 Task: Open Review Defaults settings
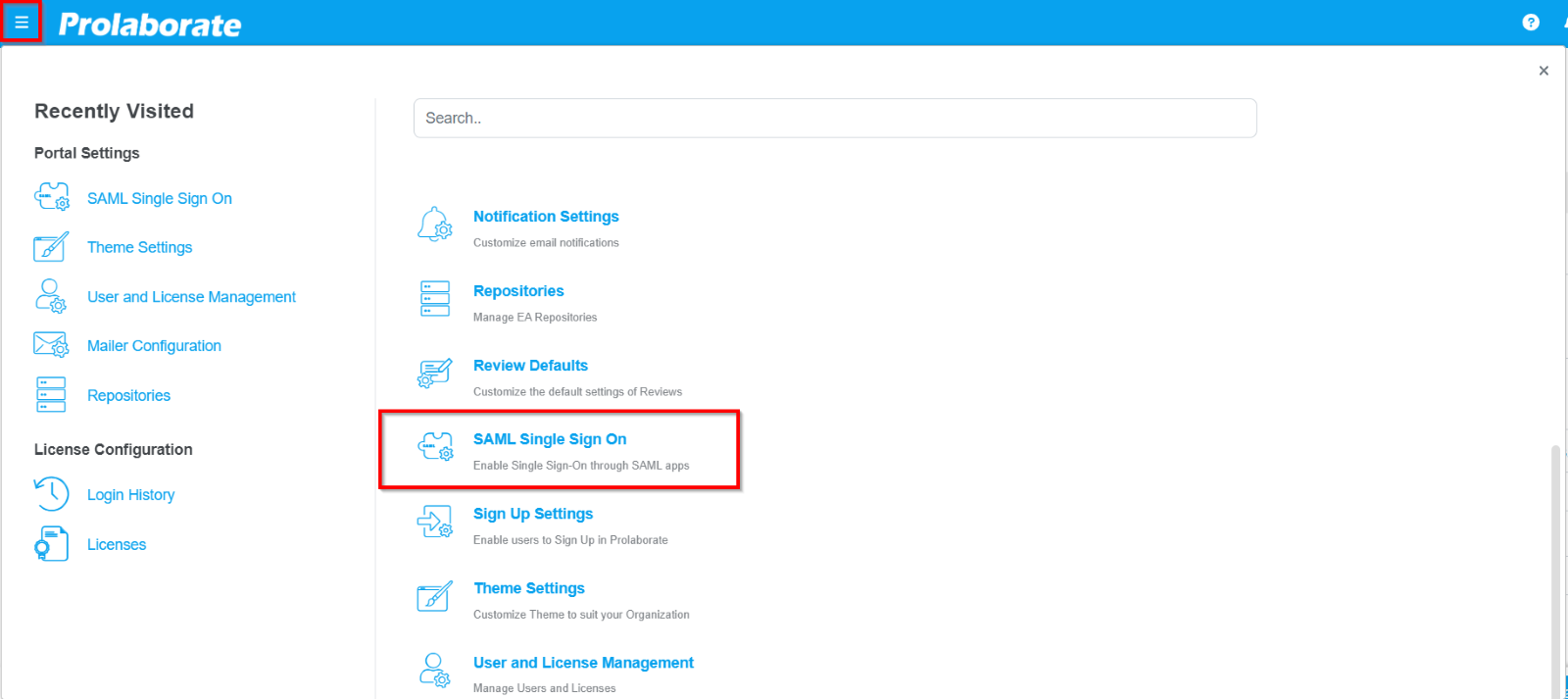click(x=530, y=366)
